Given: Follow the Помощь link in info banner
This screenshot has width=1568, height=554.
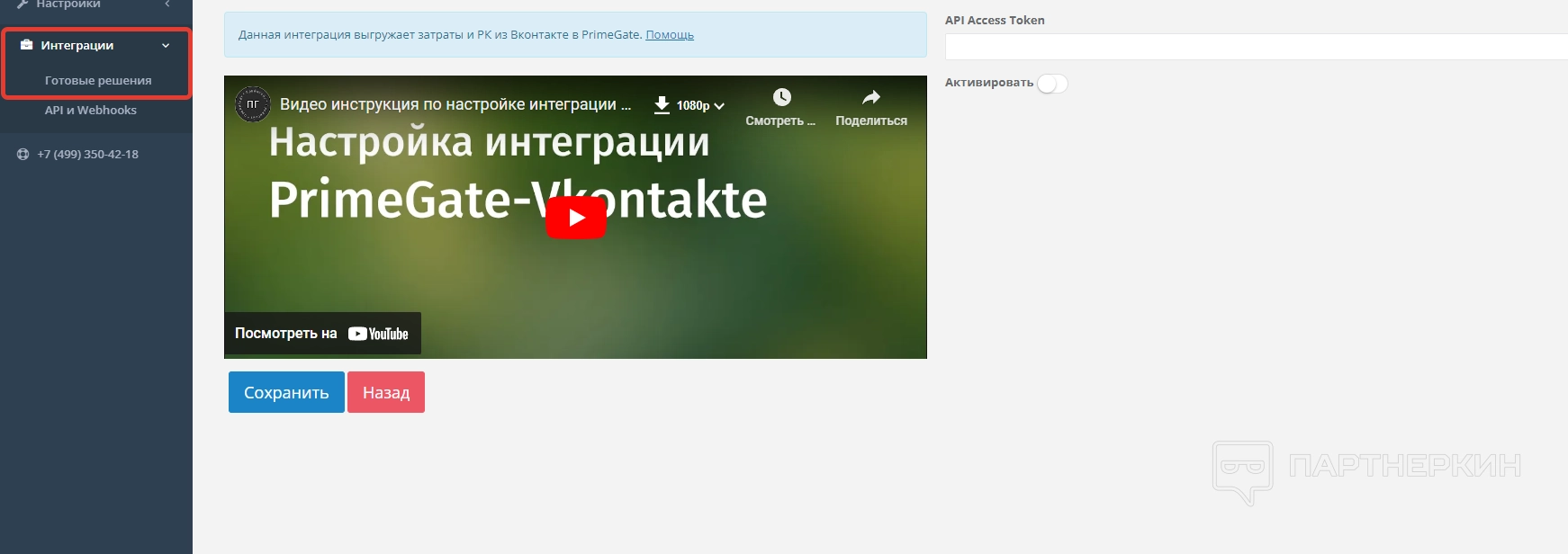Looking at the screenshot, I should [670, 35].
